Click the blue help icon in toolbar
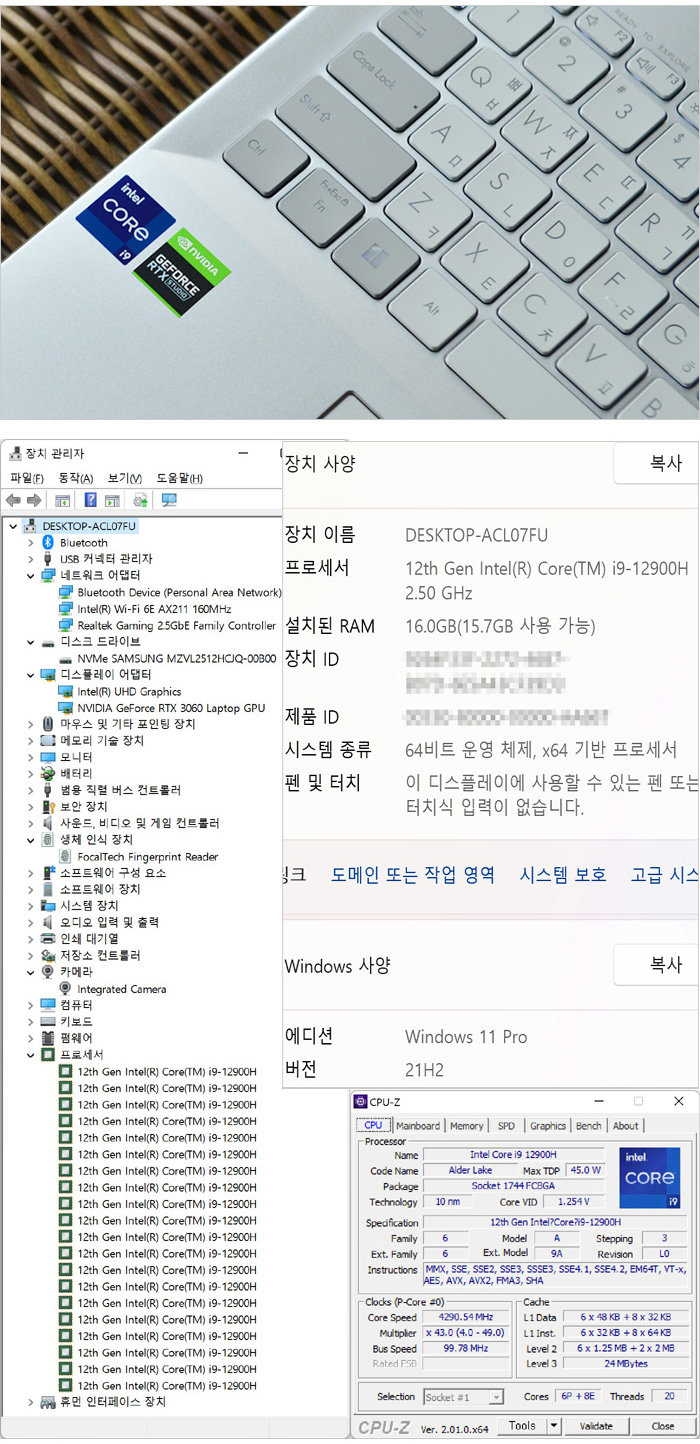Image resolution: width=700 pixels, height=1444 pixels. [x=90, y=500]
